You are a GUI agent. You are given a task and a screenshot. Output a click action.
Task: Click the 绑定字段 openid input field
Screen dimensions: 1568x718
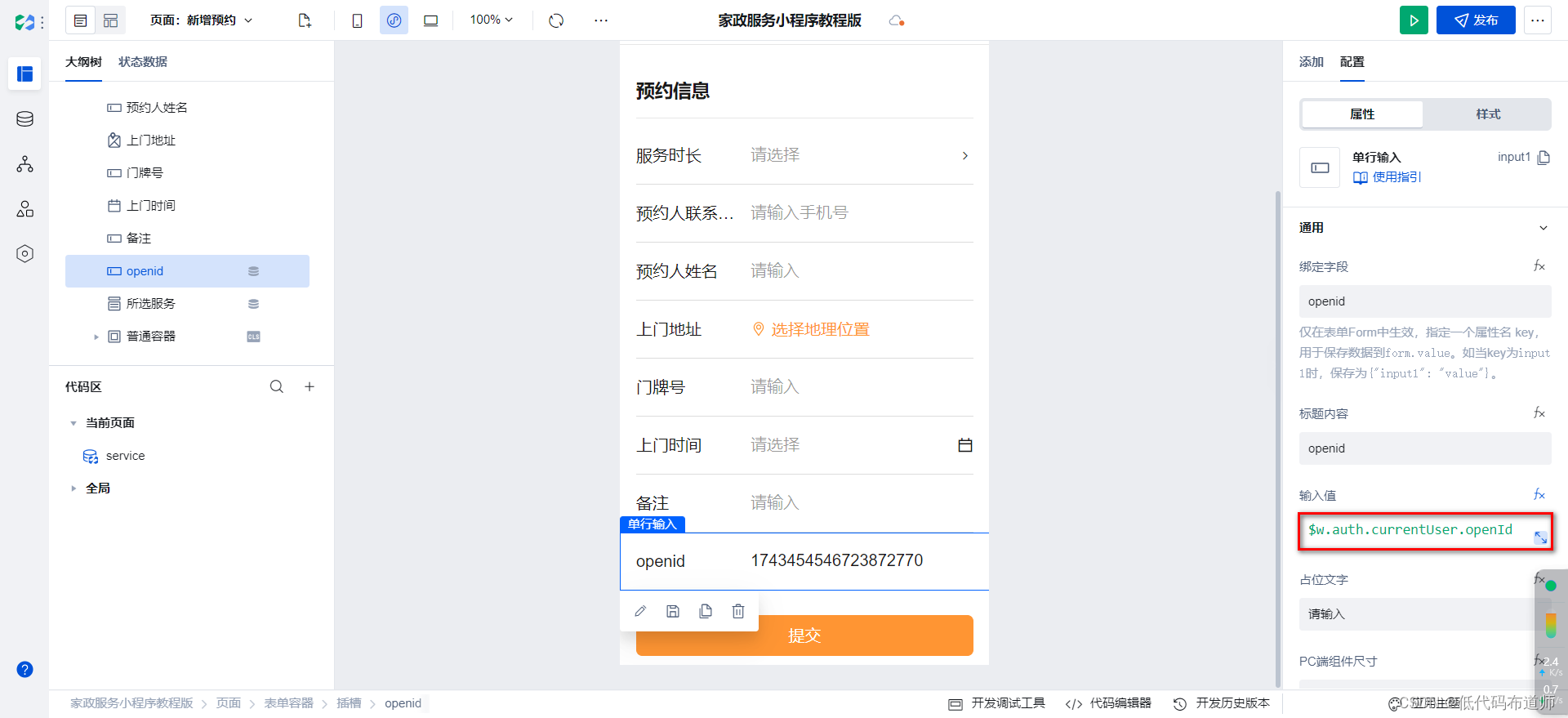1425,301
